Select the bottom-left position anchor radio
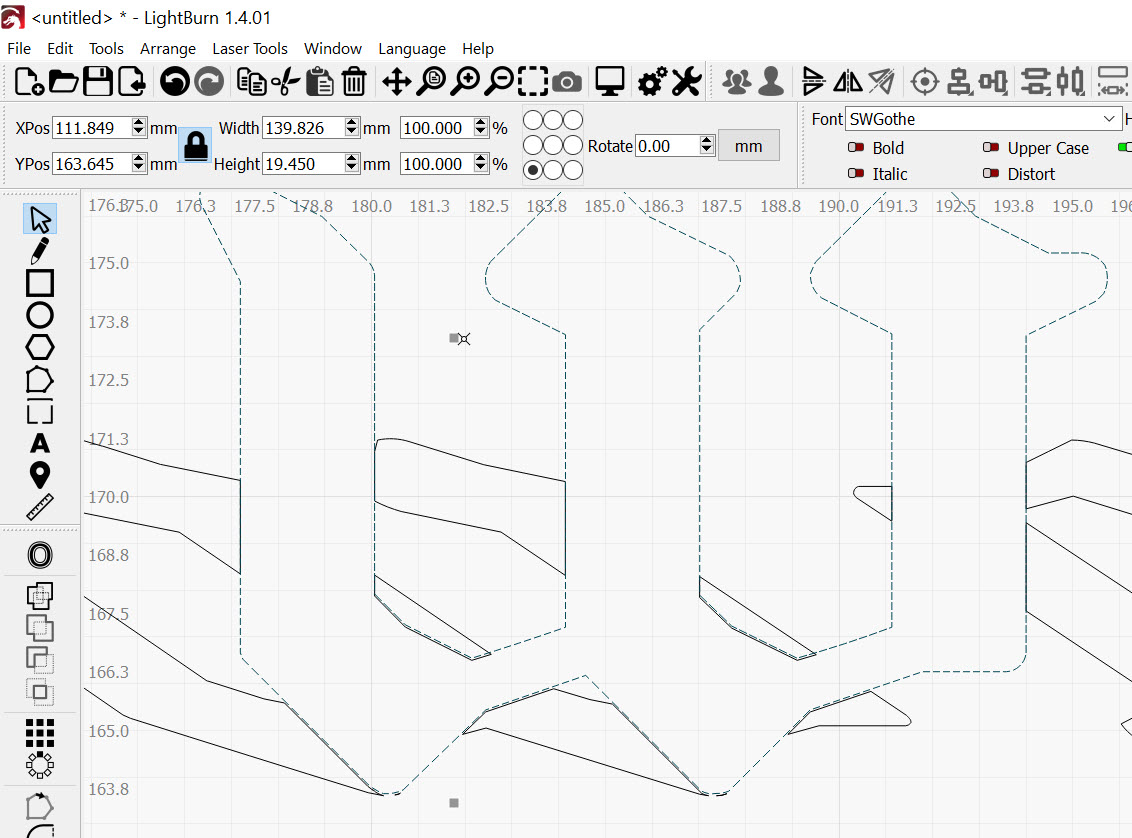Screen dimensions: 1132x838 (531, 169)
